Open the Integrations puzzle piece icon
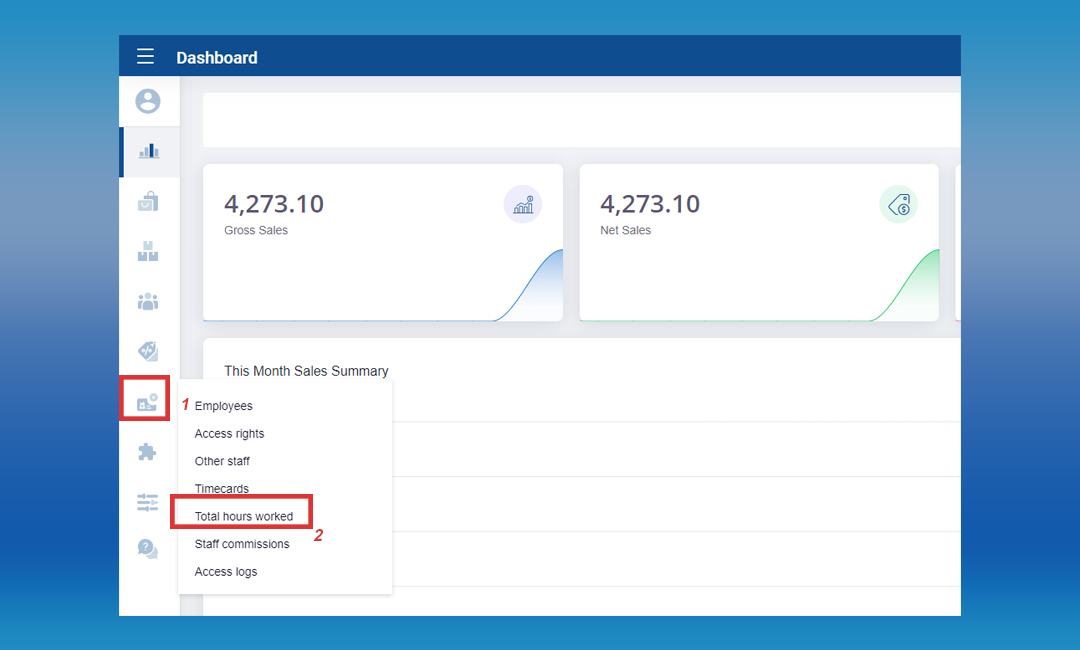 148,452
